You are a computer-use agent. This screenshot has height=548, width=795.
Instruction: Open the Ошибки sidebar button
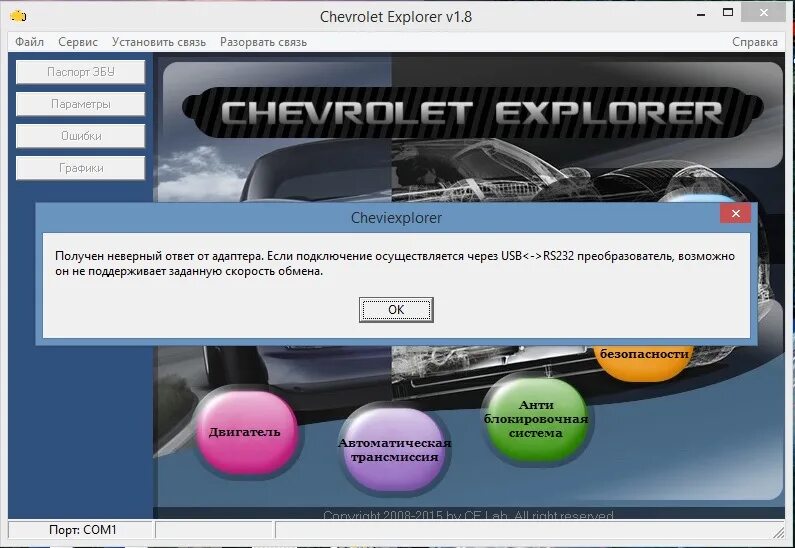coord(81,136)
